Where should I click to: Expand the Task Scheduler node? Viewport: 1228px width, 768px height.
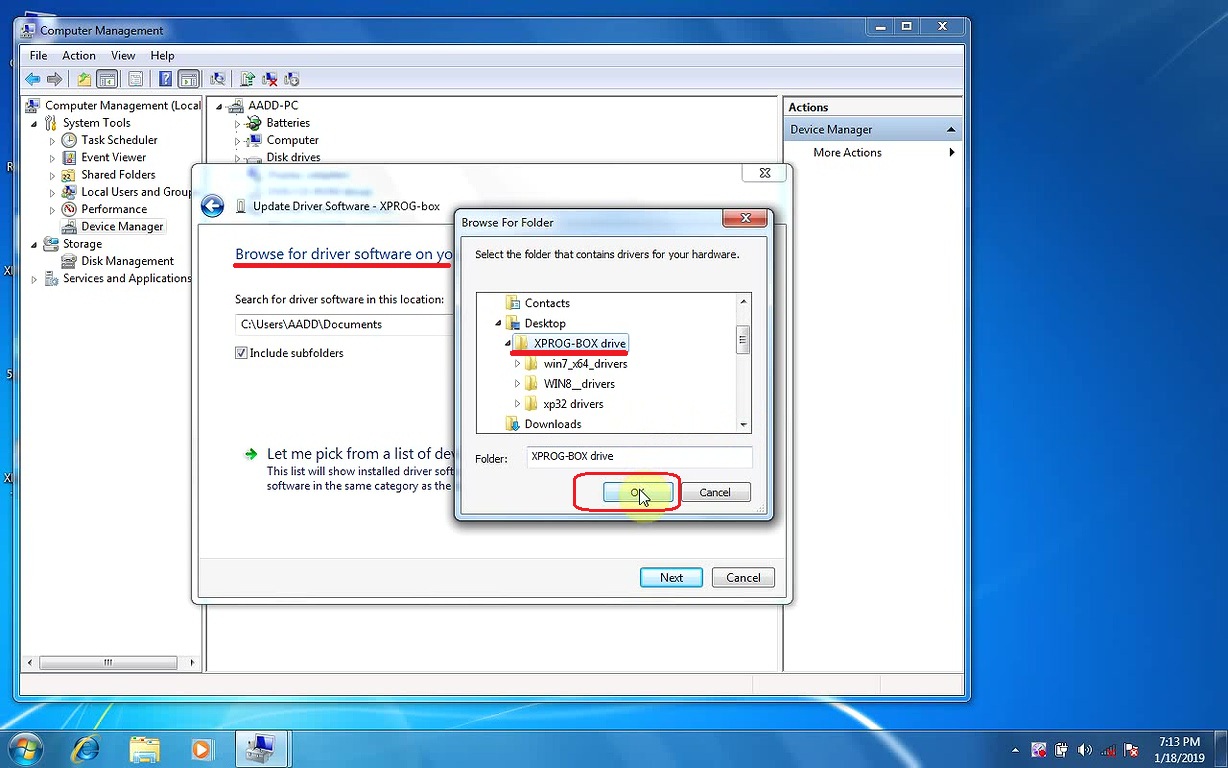click(x=52, y=141)
